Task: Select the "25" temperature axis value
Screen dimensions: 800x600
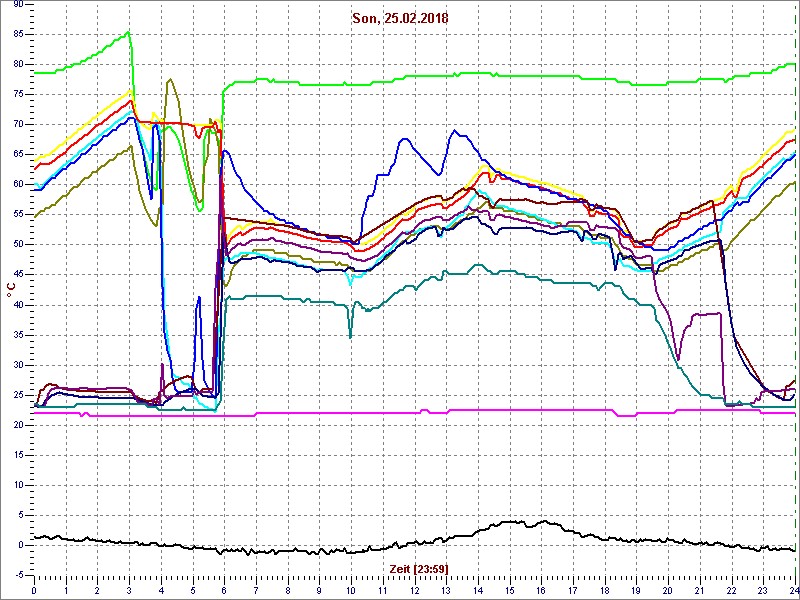Action: [x=17, y=395]
